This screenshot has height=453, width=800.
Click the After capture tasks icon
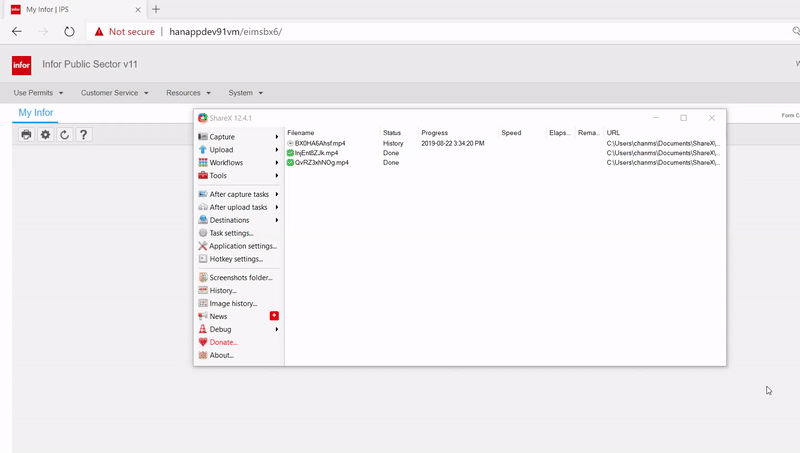click(x=203, y=194)
